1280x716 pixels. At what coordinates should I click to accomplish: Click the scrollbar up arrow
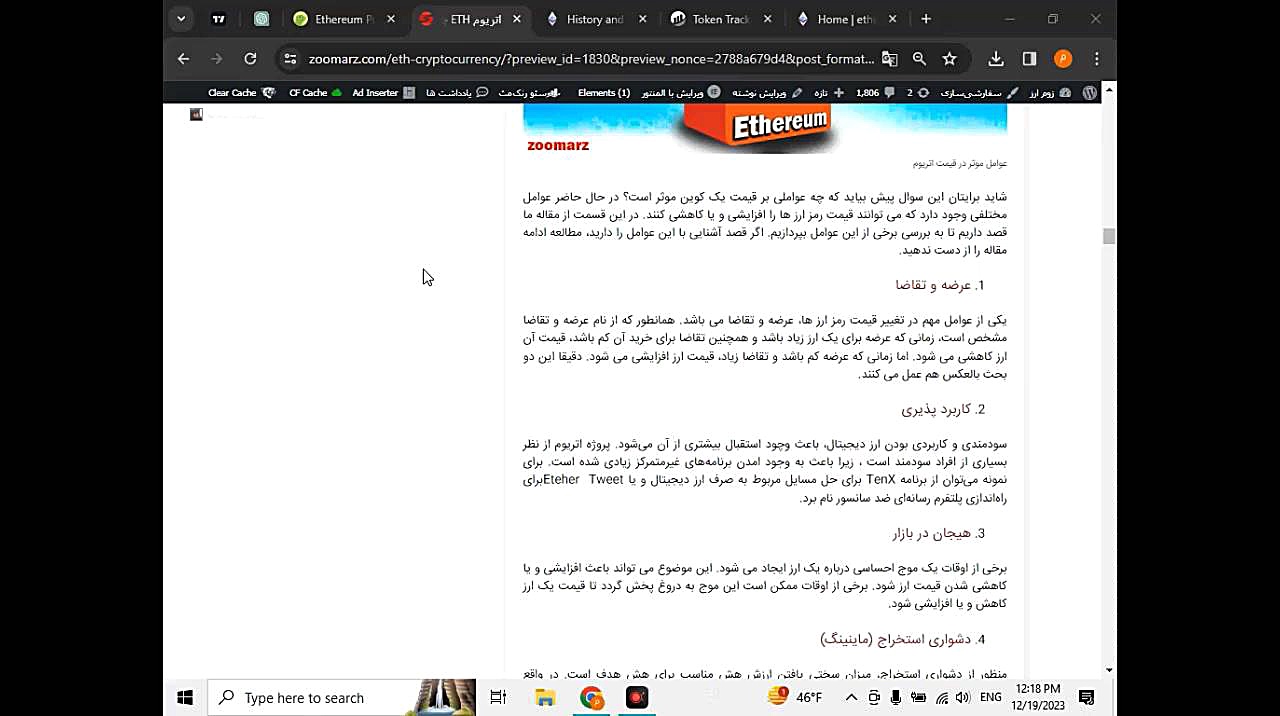(1108, 91)
